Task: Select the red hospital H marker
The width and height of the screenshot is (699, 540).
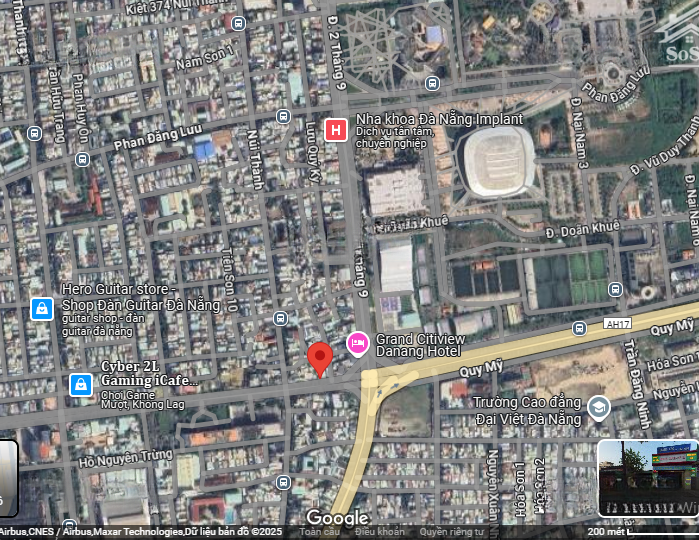Action: coord(336,130)
